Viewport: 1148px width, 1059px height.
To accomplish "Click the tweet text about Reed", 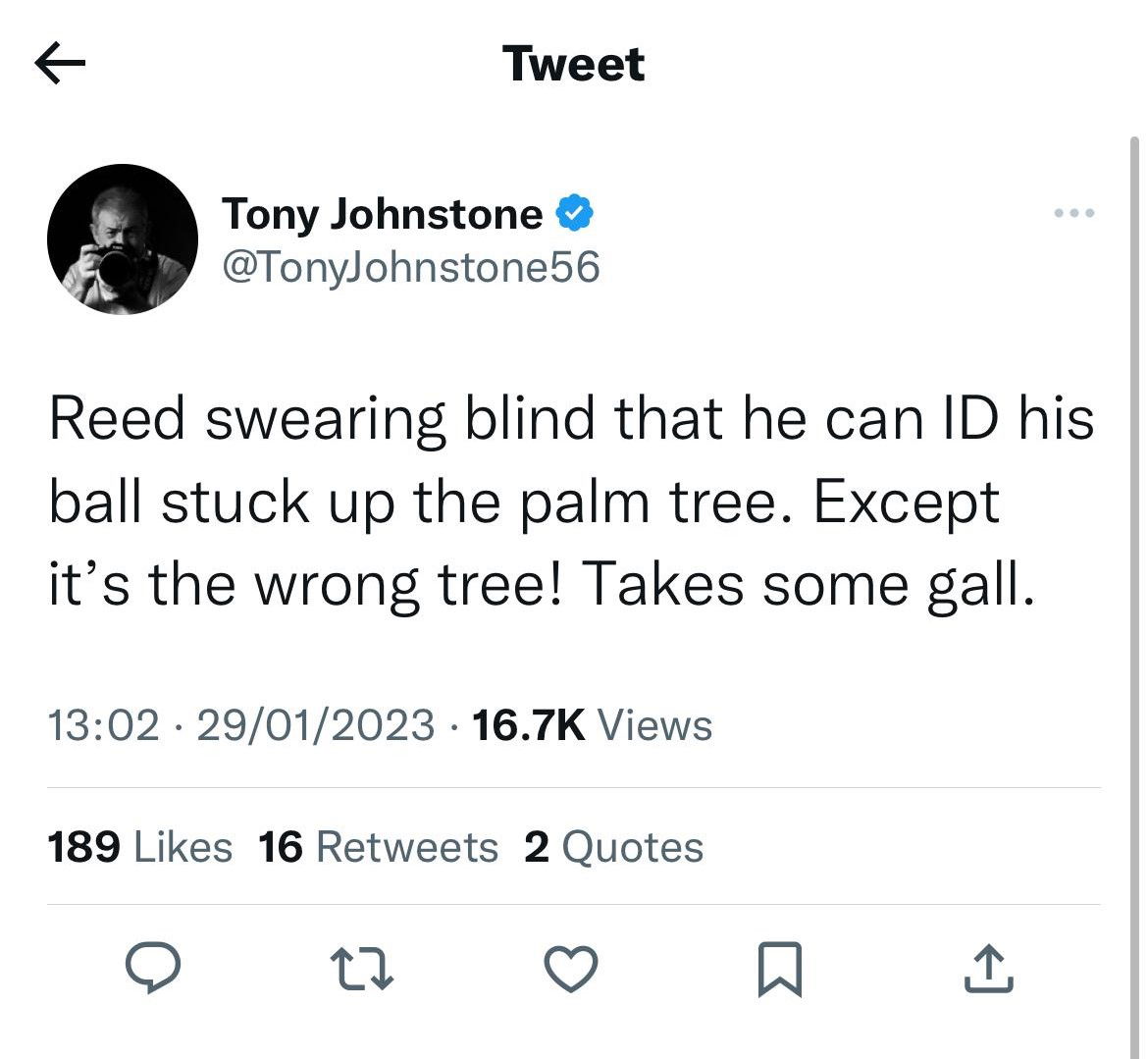I will 569,501.
